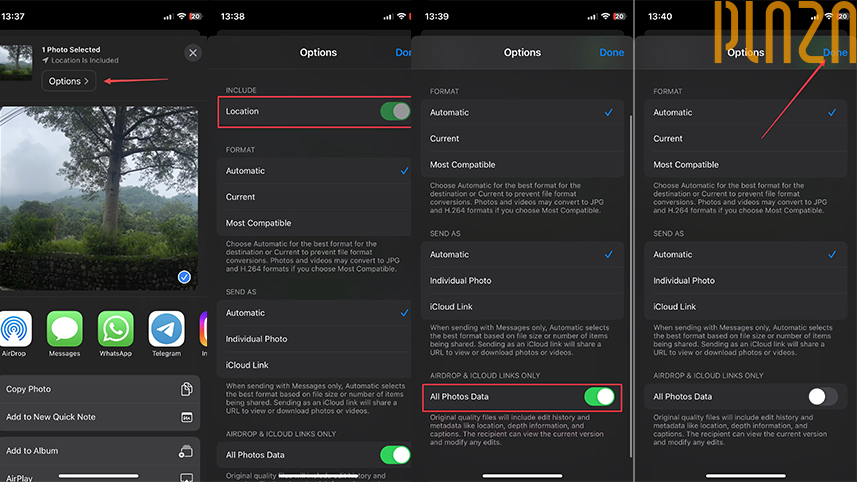Tap the Copy Photo documents icon

pos(186,389)
